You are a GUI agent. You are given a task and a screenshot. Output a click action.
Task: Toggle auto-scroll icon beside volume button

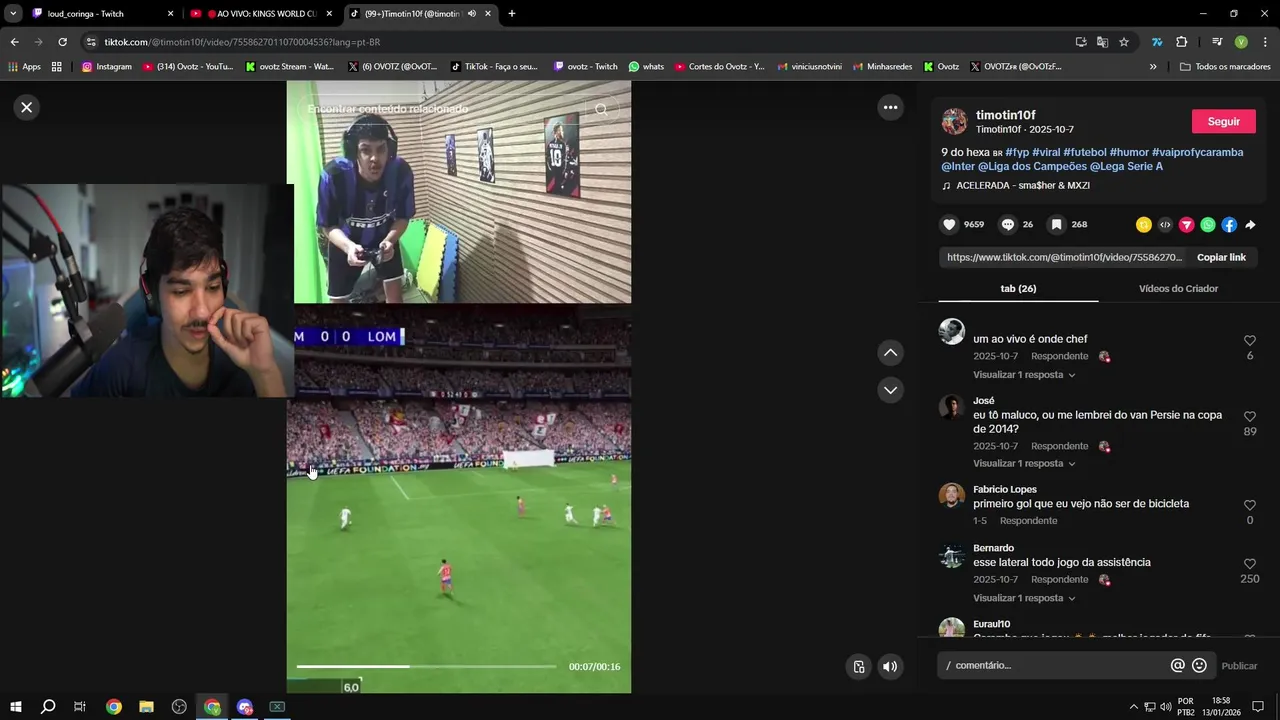(858, 667)
